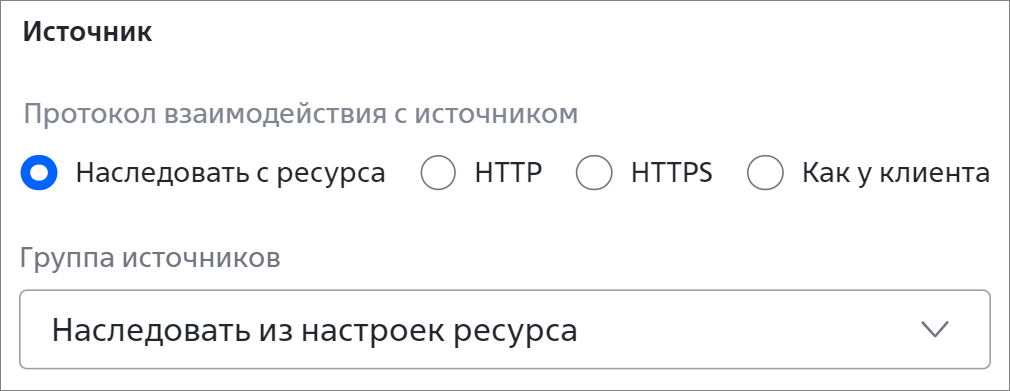Image resolution: width=1010 pixels, height=391 pixels.
Task: Click the 'HTTPS' option label text
Action: click(x=672, y=173)
